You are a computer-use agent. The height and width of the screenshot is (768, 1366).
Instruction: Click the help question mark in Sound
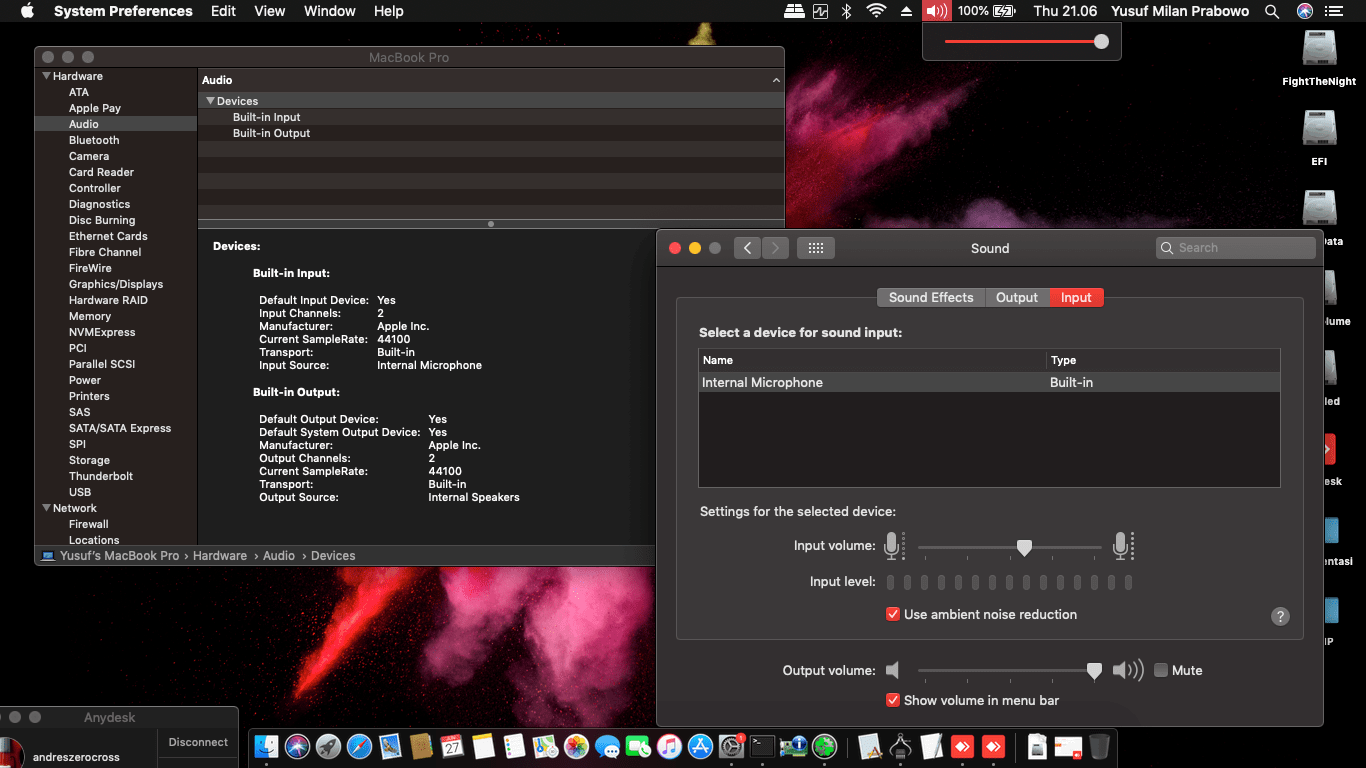pyautogui.click(x=1280, y=616)
